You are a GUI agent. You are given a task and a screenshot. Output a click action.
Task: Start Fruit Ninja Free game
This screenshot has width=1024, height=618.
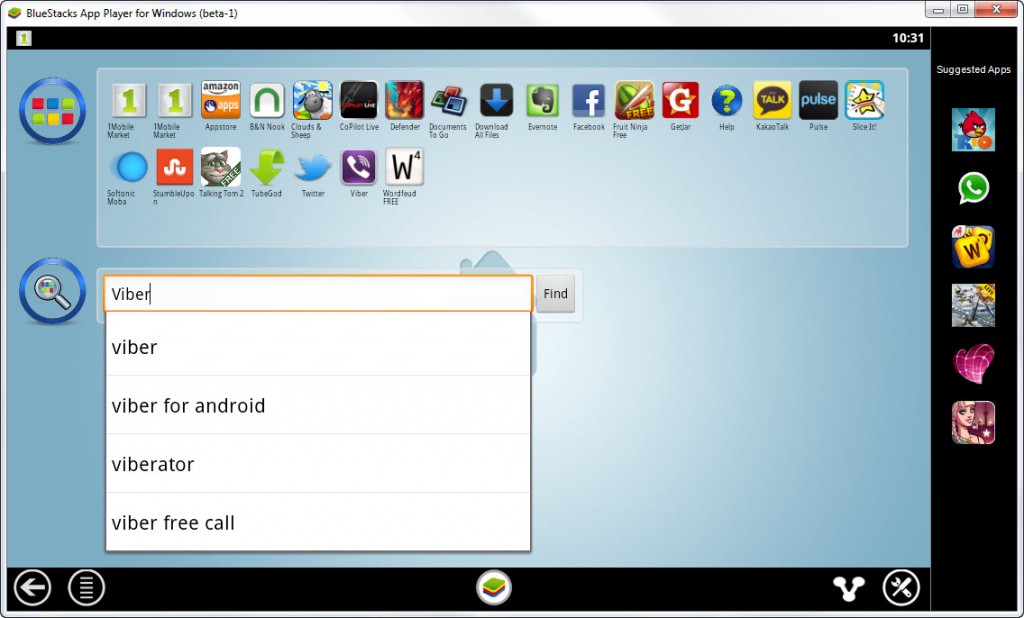[x=634, y=101]
